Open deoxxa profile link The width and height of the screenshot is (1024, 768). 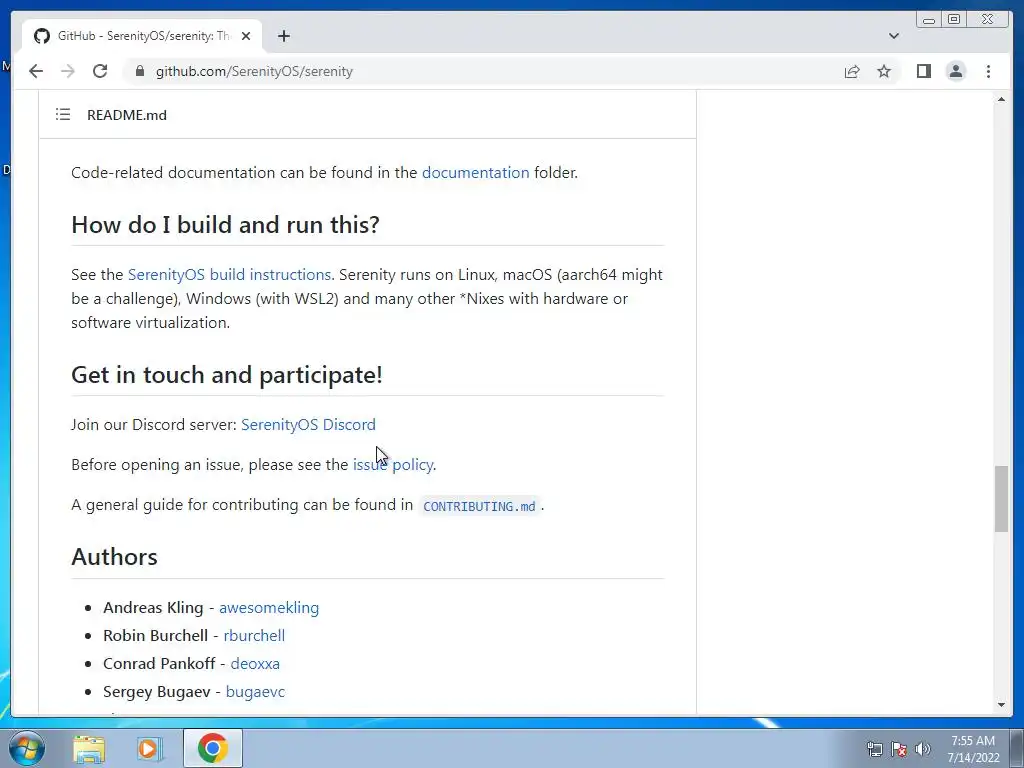[x=255, y=664]
